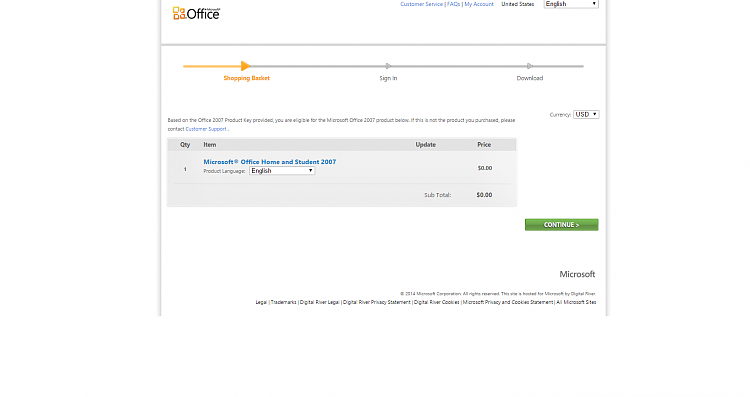
Task: Open the FAQs link
Action: point(453,4)
